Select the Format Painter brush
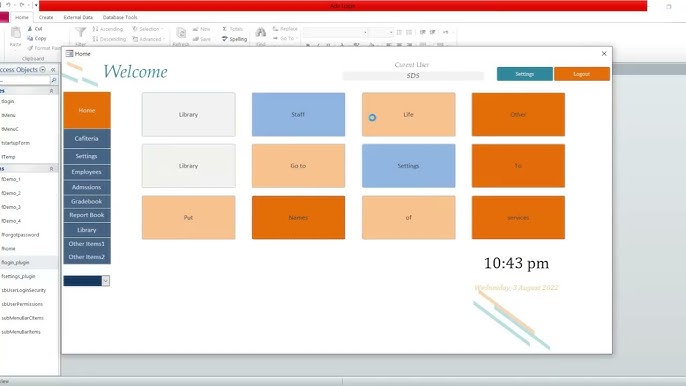 (x=30, y=48)
